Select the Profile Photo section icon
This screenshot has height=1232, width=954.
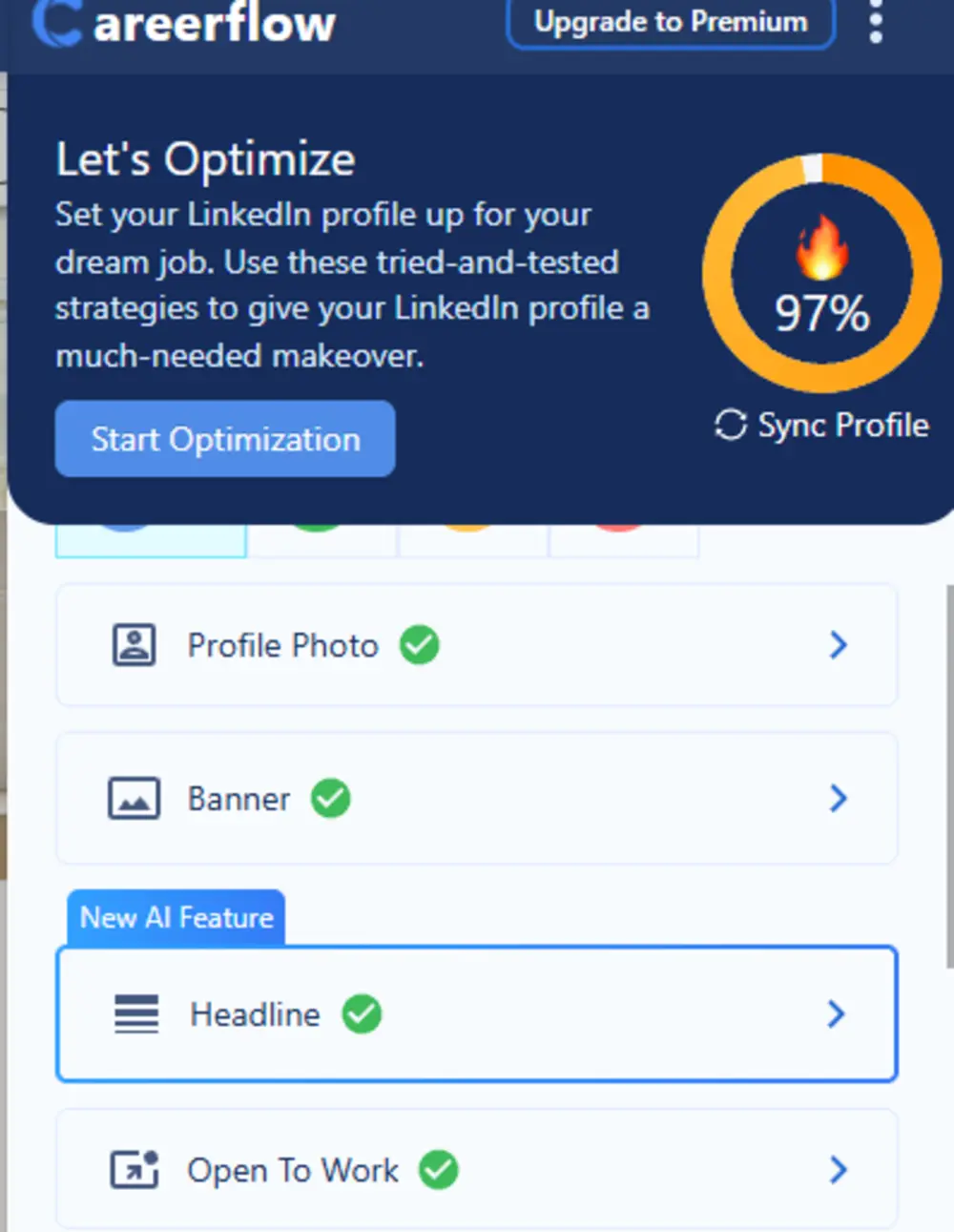(x=135, y=645)
